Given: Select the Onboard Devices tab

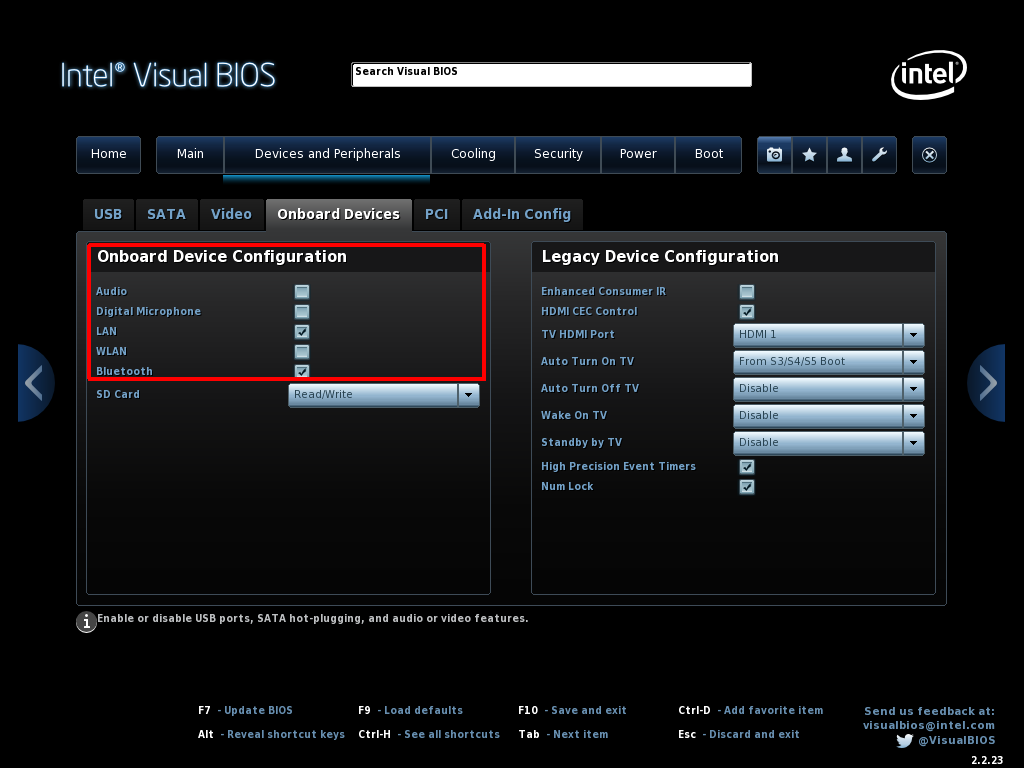Looking at the screenshot, I should pos(338,215).
